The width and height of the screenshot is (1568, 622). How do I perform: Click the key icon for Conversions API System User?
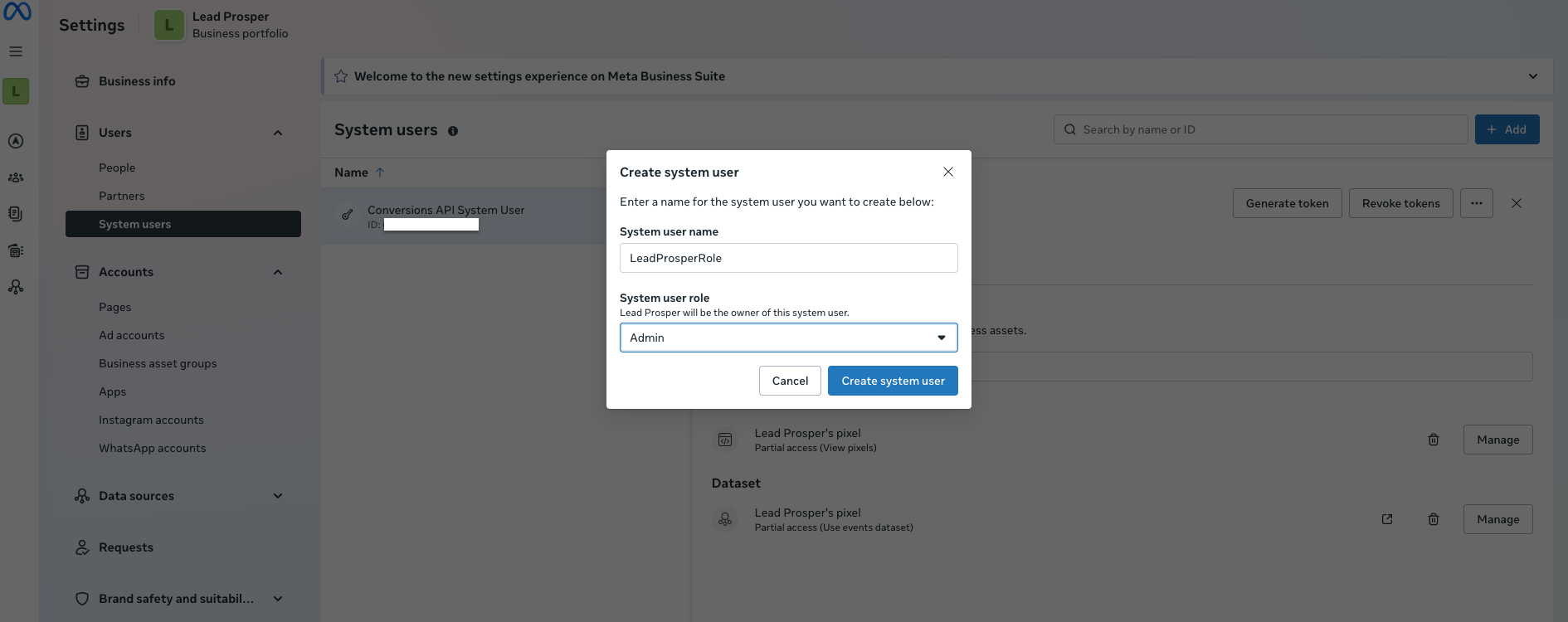(x=348, y=215)
